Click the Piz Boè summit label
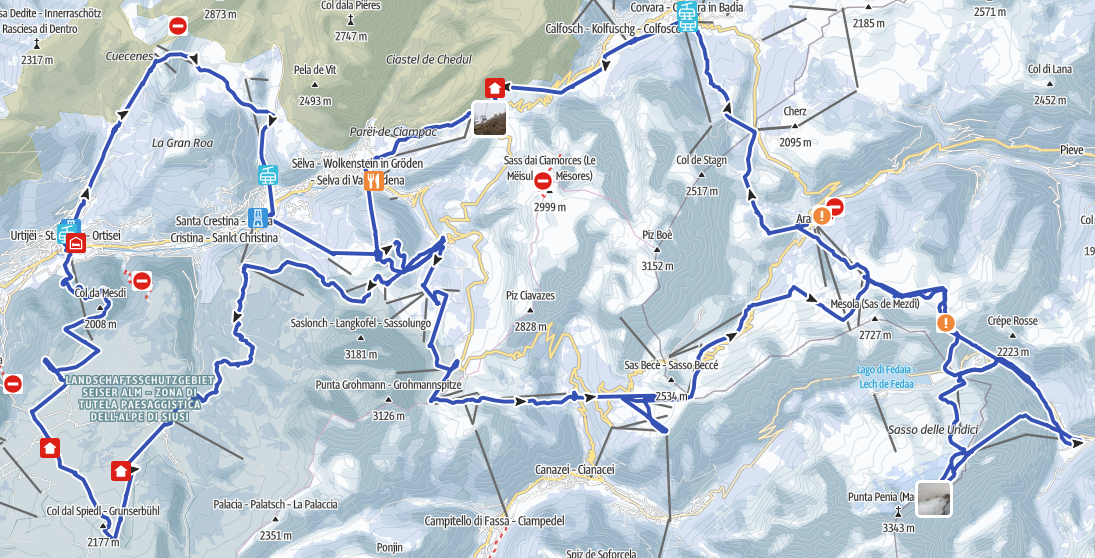 coord(657,235)
